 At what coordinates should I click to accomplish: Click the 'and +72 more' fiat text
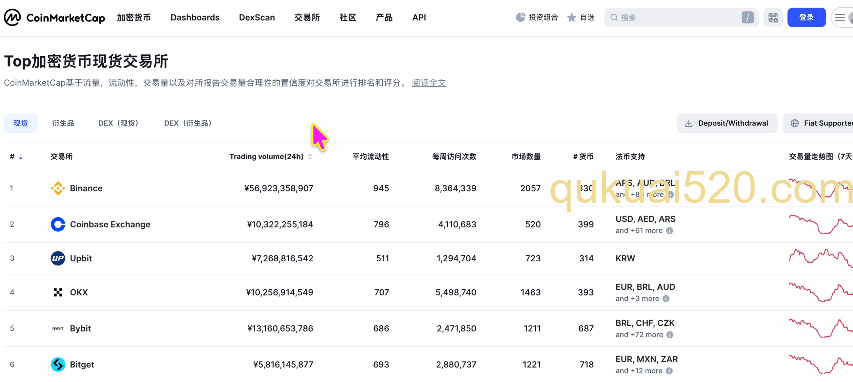coord(639,335)
